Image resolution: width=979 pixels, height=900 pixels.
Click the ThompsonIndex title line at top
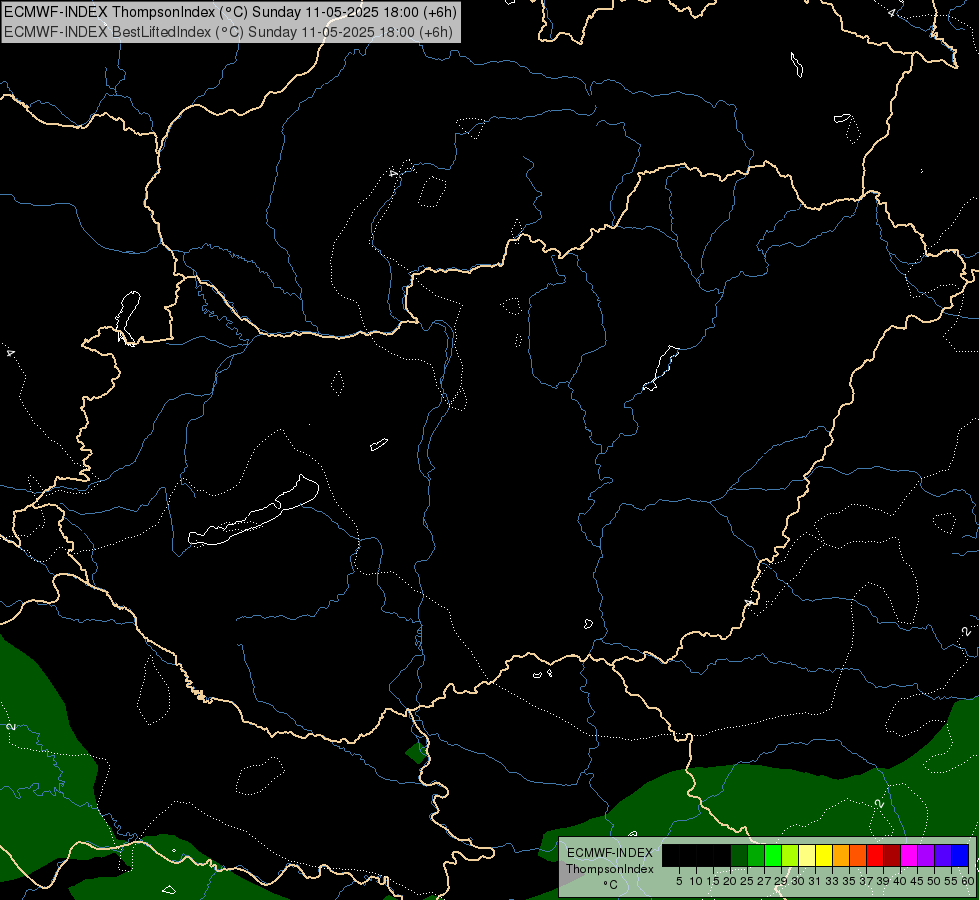(x=230, y=12)
